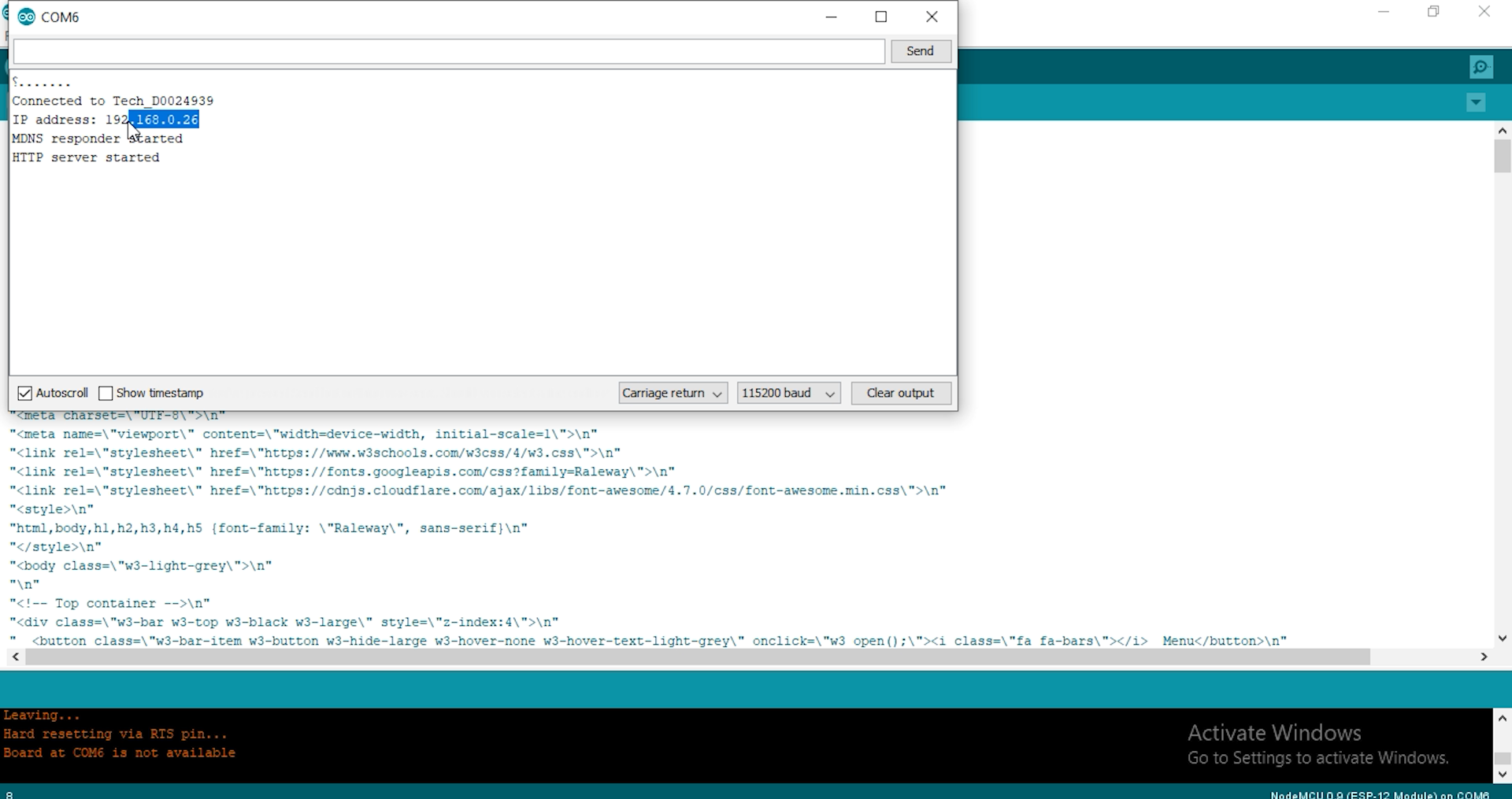Click the Clear output button
1512x799 pixels.
click(x=900, y=393)
